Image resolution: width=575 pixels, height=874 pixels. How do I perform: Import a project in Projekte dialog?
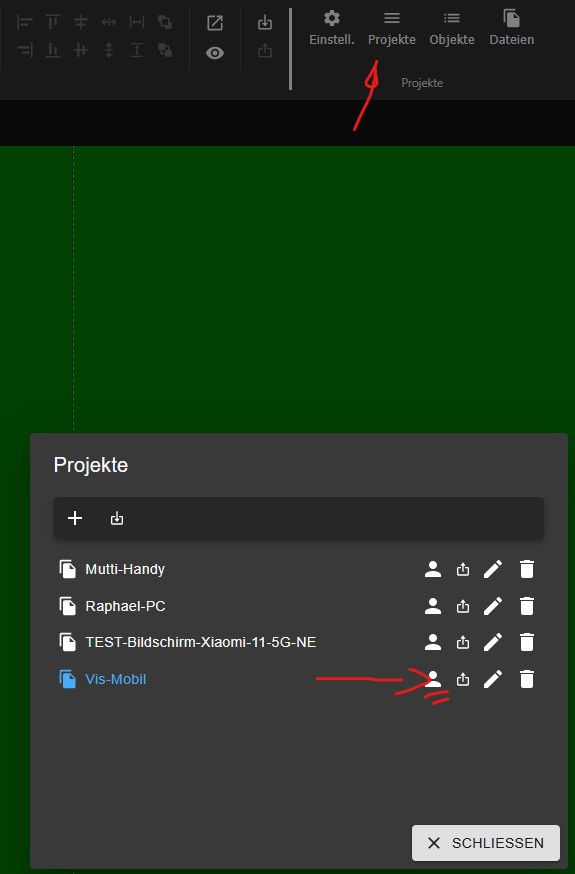[116, 518]
